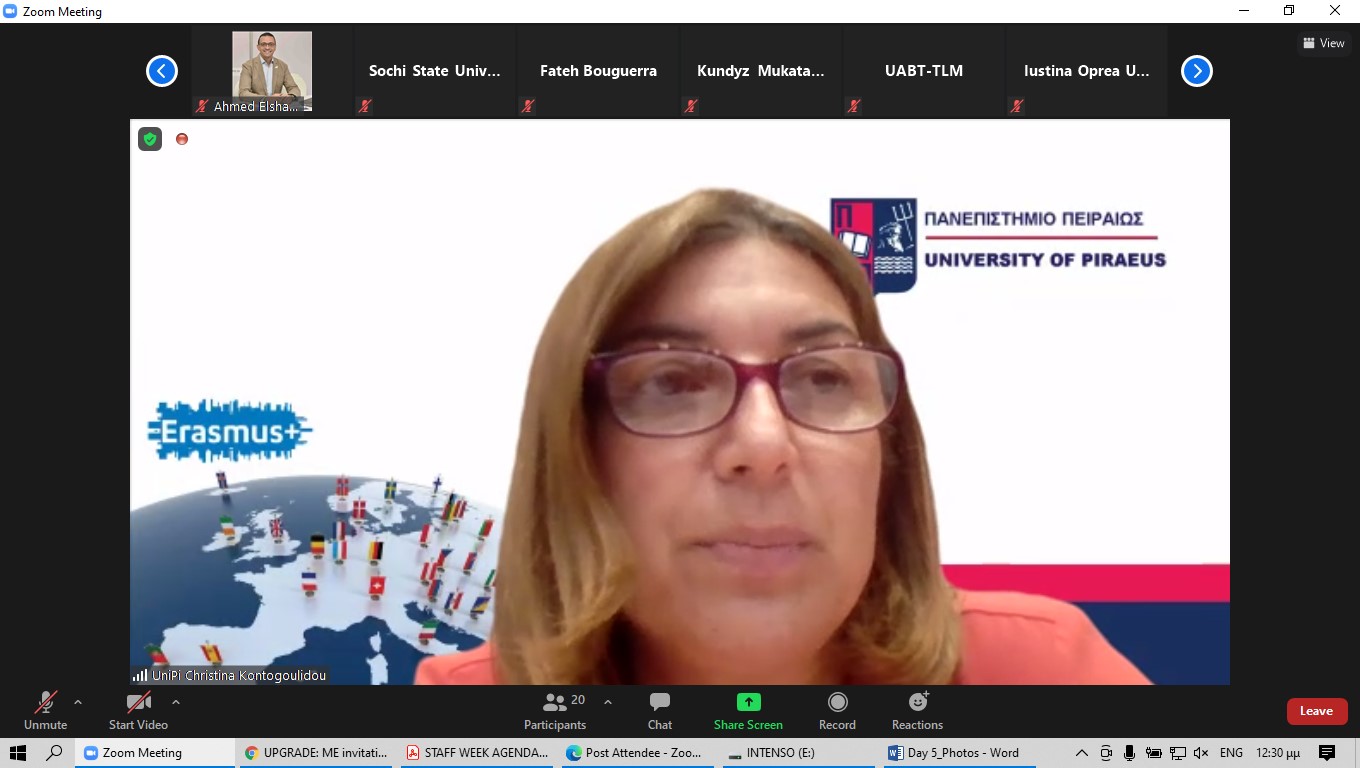
Task: Select Ahmed Elsha... video thumbnail
Action: (x=272, y=71)
